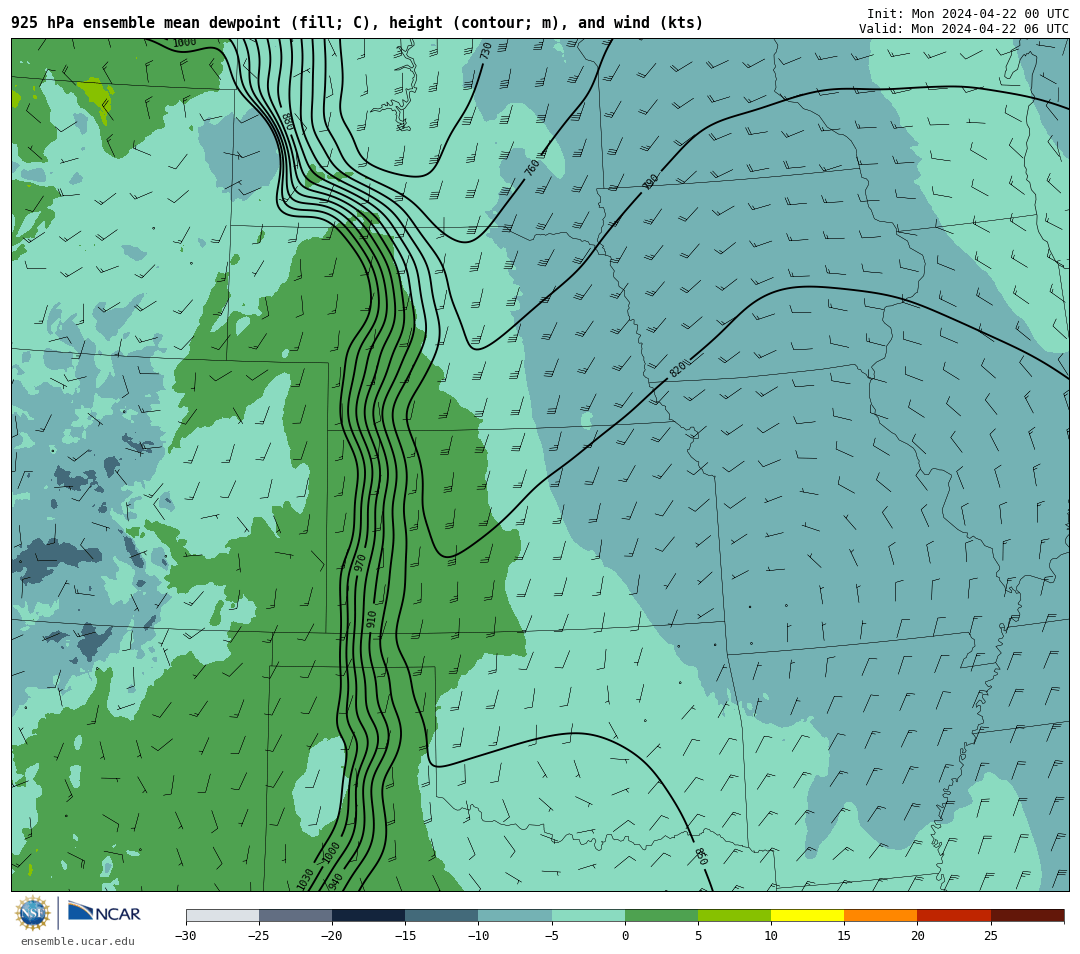Click the colorbar tick label 10
Screen dimensions: 1080x954
pos(771,935)
